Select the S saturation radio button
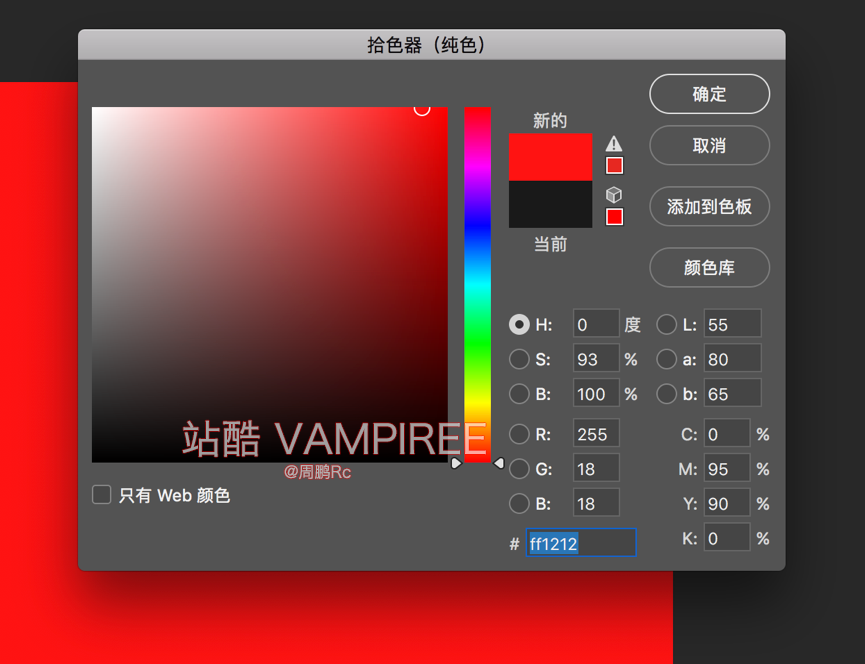This screenshot has height=664, width=865. (x=519, y=360)
